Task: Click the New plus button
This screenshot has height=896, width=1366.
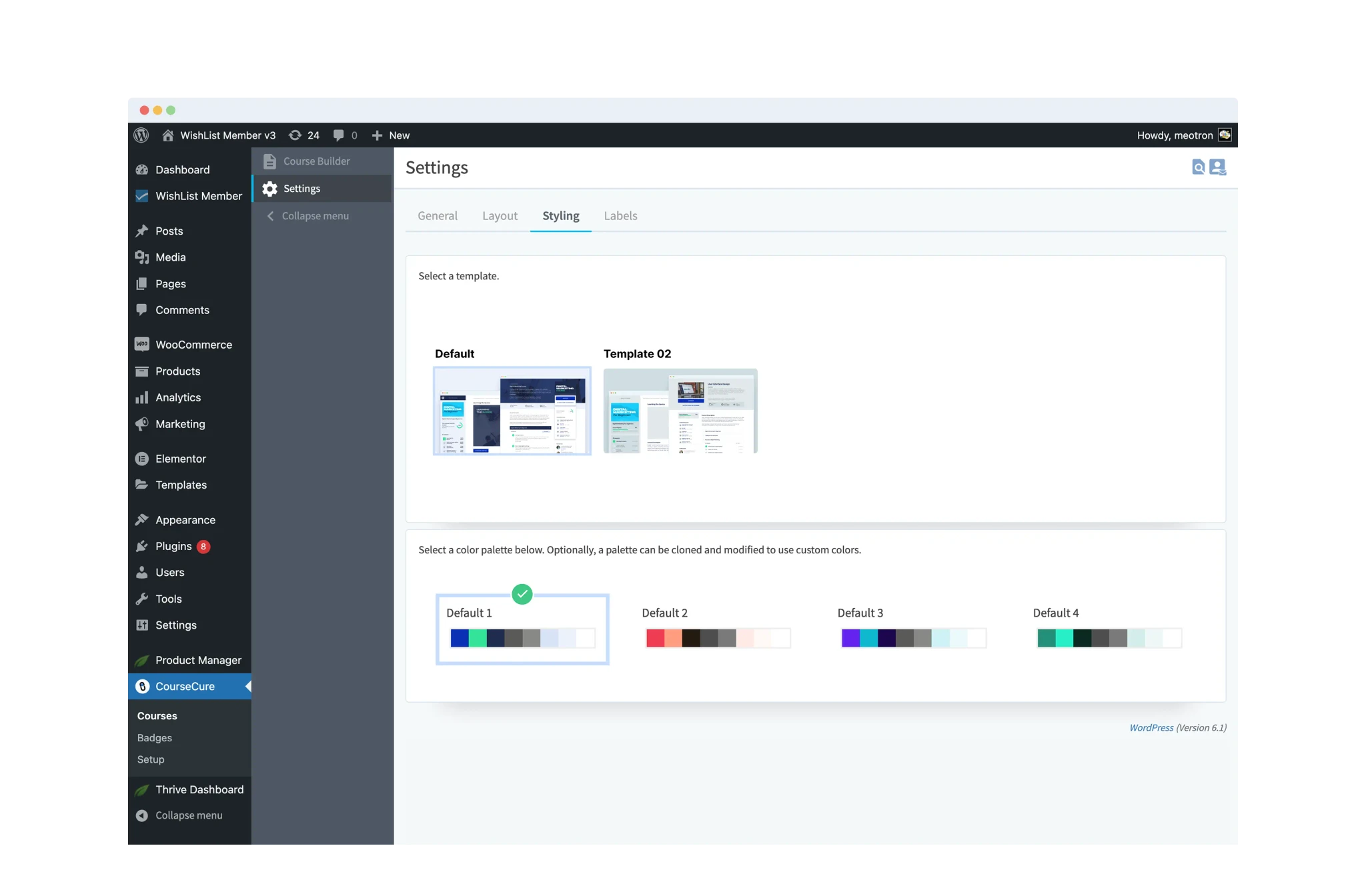Action: (391, 135)
